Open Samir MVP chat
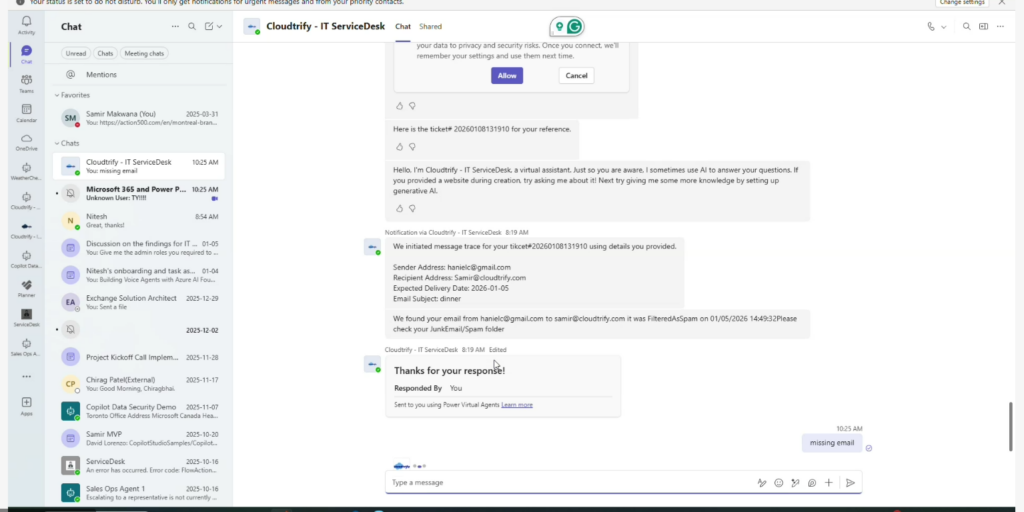Viewport: 1024px width, 512px height. (x=138, y=438)
